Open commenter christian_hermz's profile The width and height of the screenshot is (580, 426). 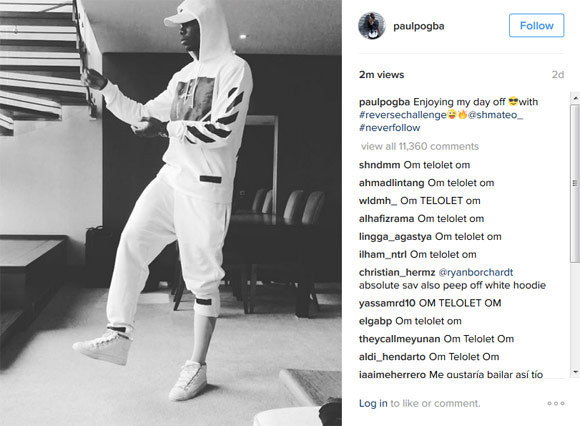click(397, 273)
